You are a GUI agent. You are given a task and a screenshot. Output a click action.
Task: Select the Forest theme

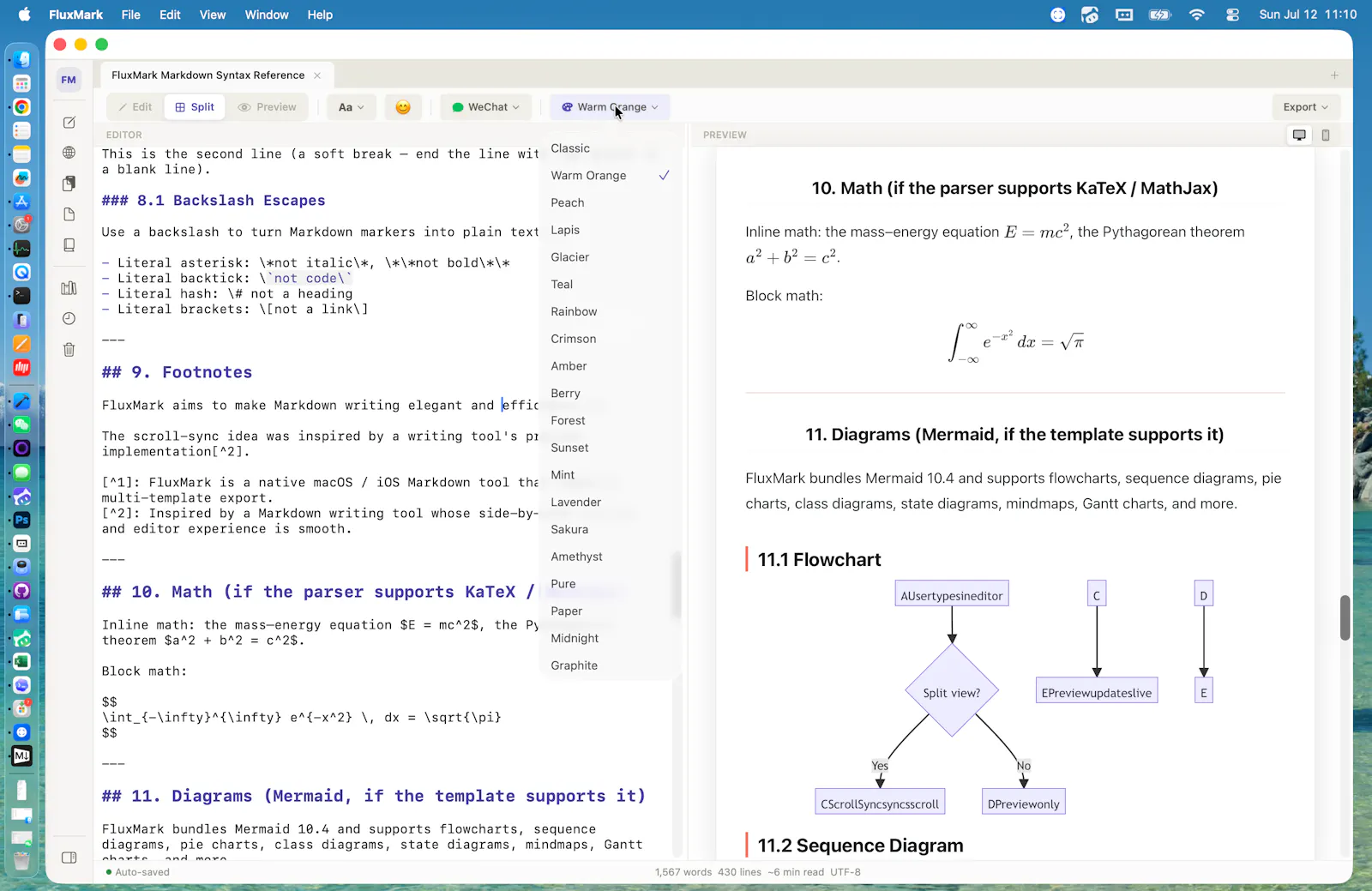(611, 421)
